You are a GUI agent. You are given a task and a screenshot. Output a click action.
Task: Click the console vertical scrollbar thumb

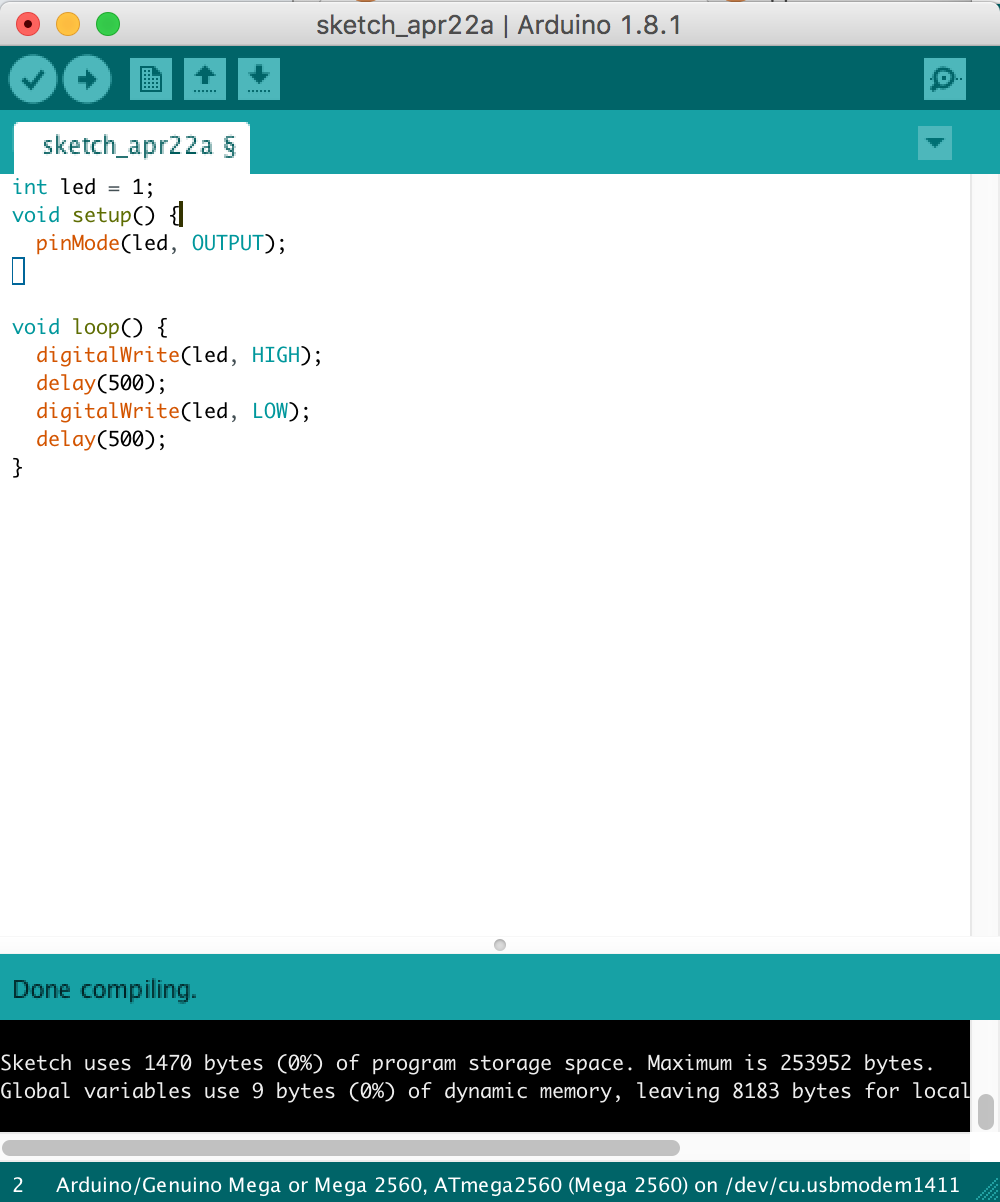985,1110
